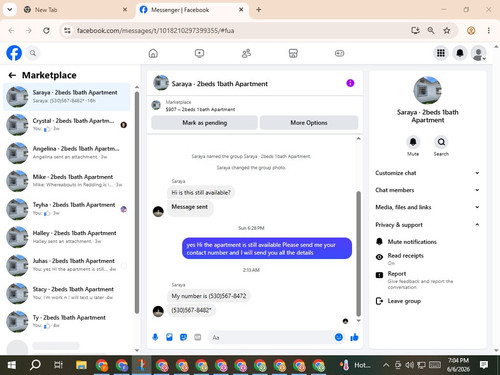Open Crystal - 2beds 1bath conversation
Viewport: 500px width, 375px height.
pos(67,125)
